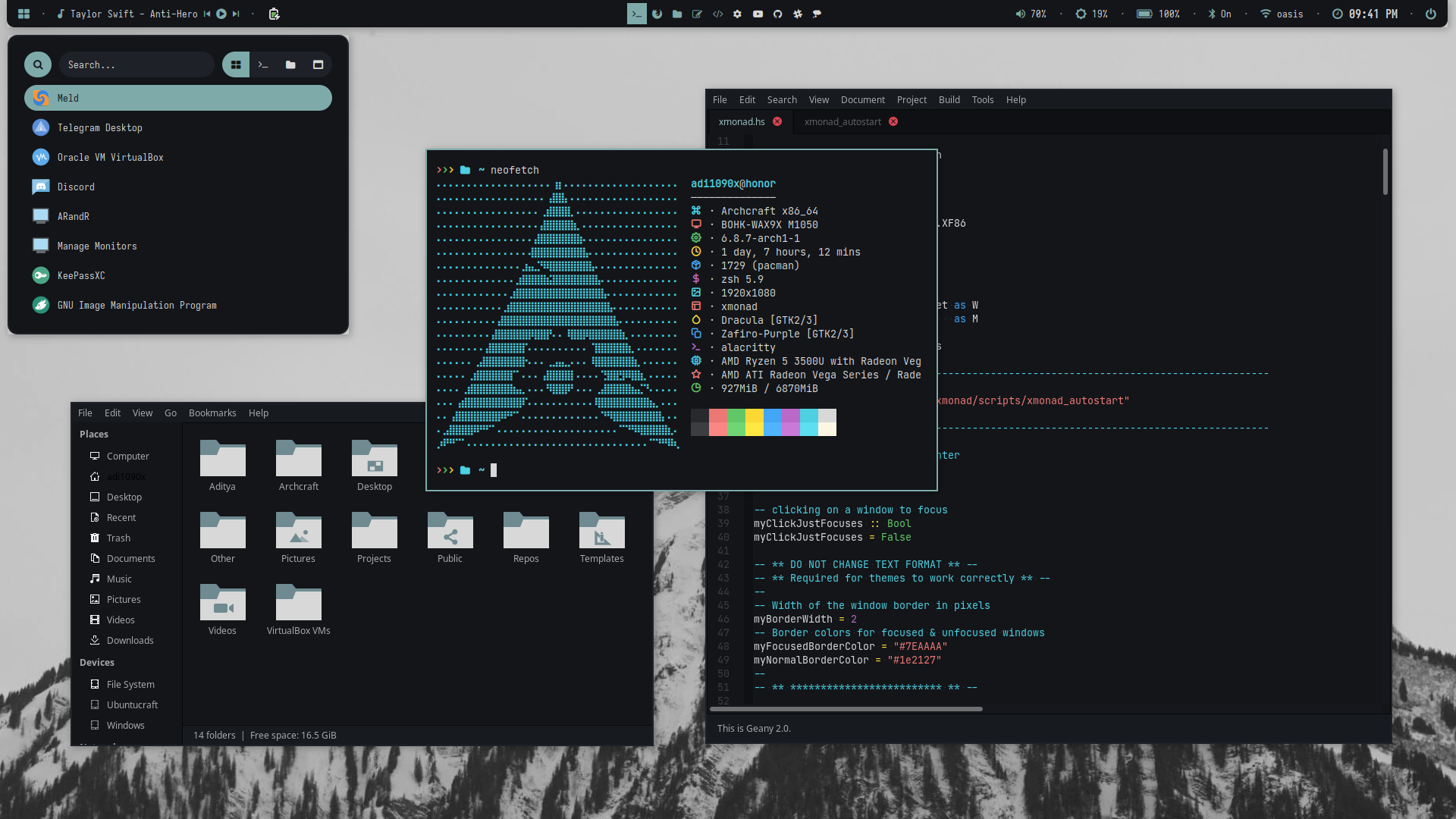This screenshot has height=819, width=1456.
Task: Switch launcher to open windows mode
Action: pos(318,65)
